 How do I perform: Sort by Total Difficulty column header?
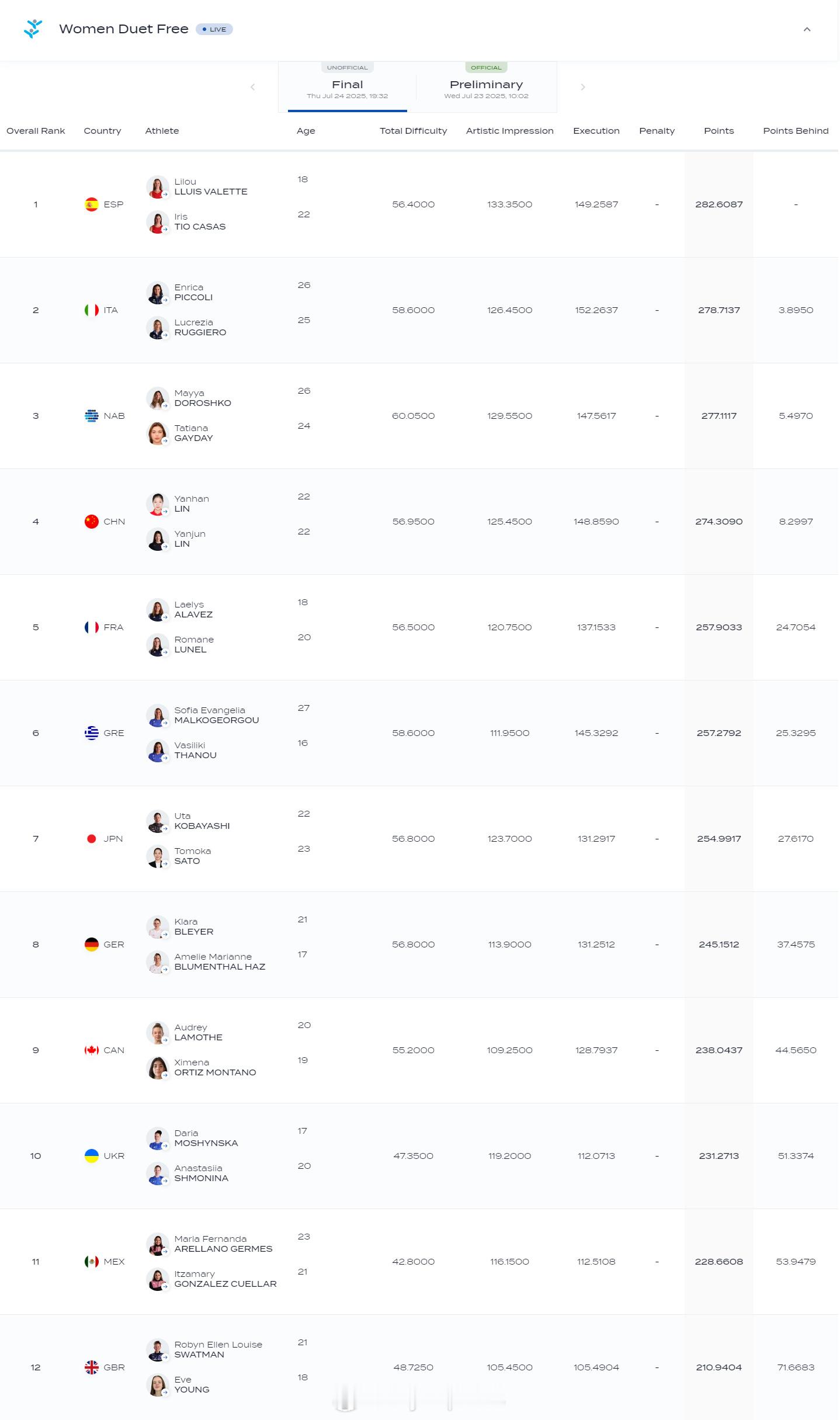tap(413, 131)
